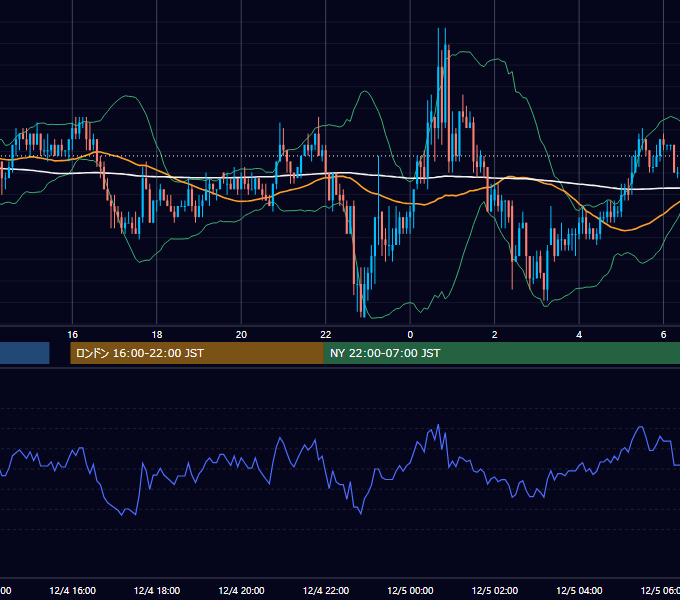The width and height of the screenshot is (680, 600).
Task: Click the 22 hour label on price chart axis
Action: pos(326,335)
